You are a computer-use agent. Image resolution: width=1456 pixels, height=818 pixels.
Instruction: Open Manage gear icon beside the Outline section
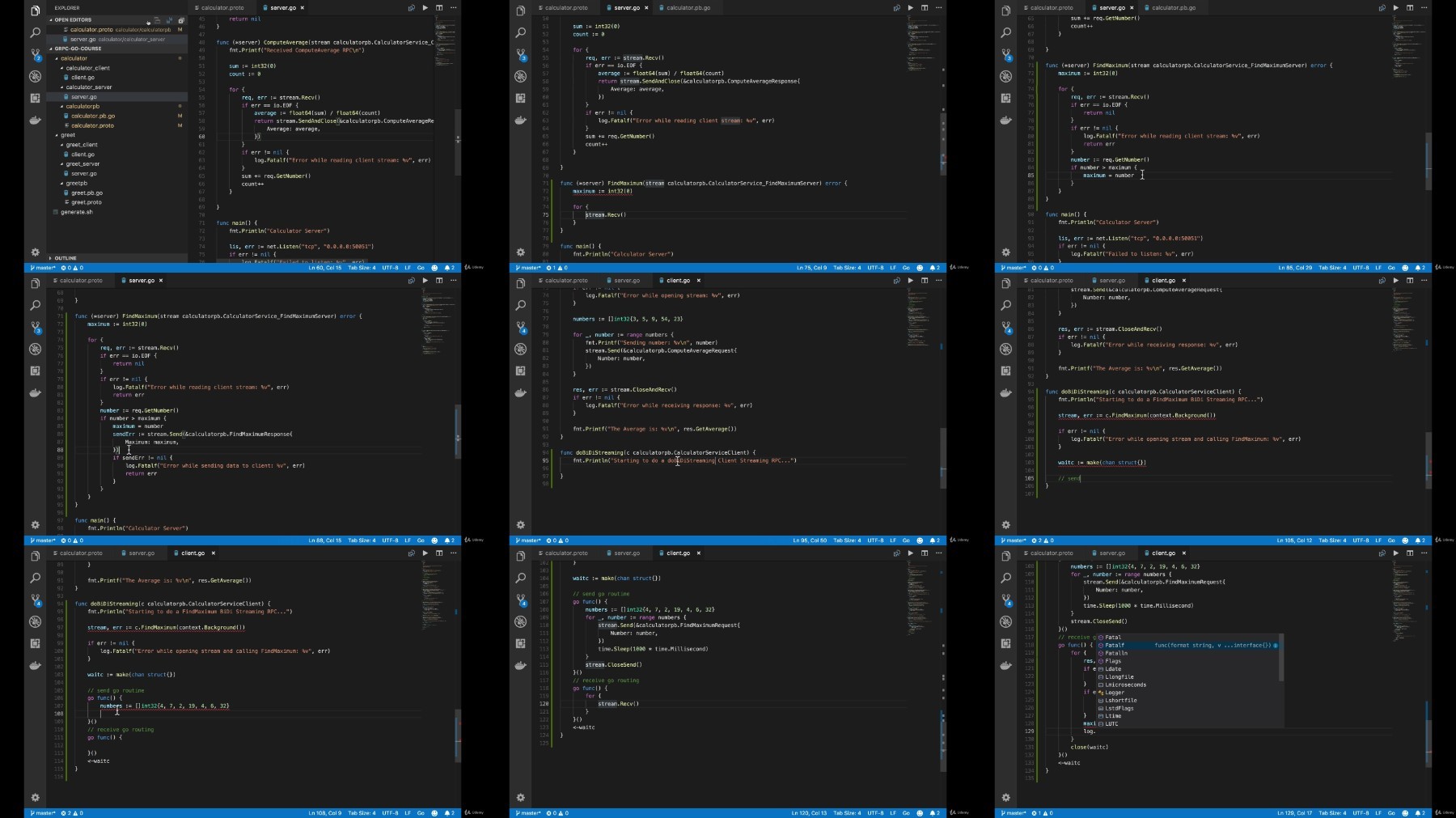click(x=35, y=252)
